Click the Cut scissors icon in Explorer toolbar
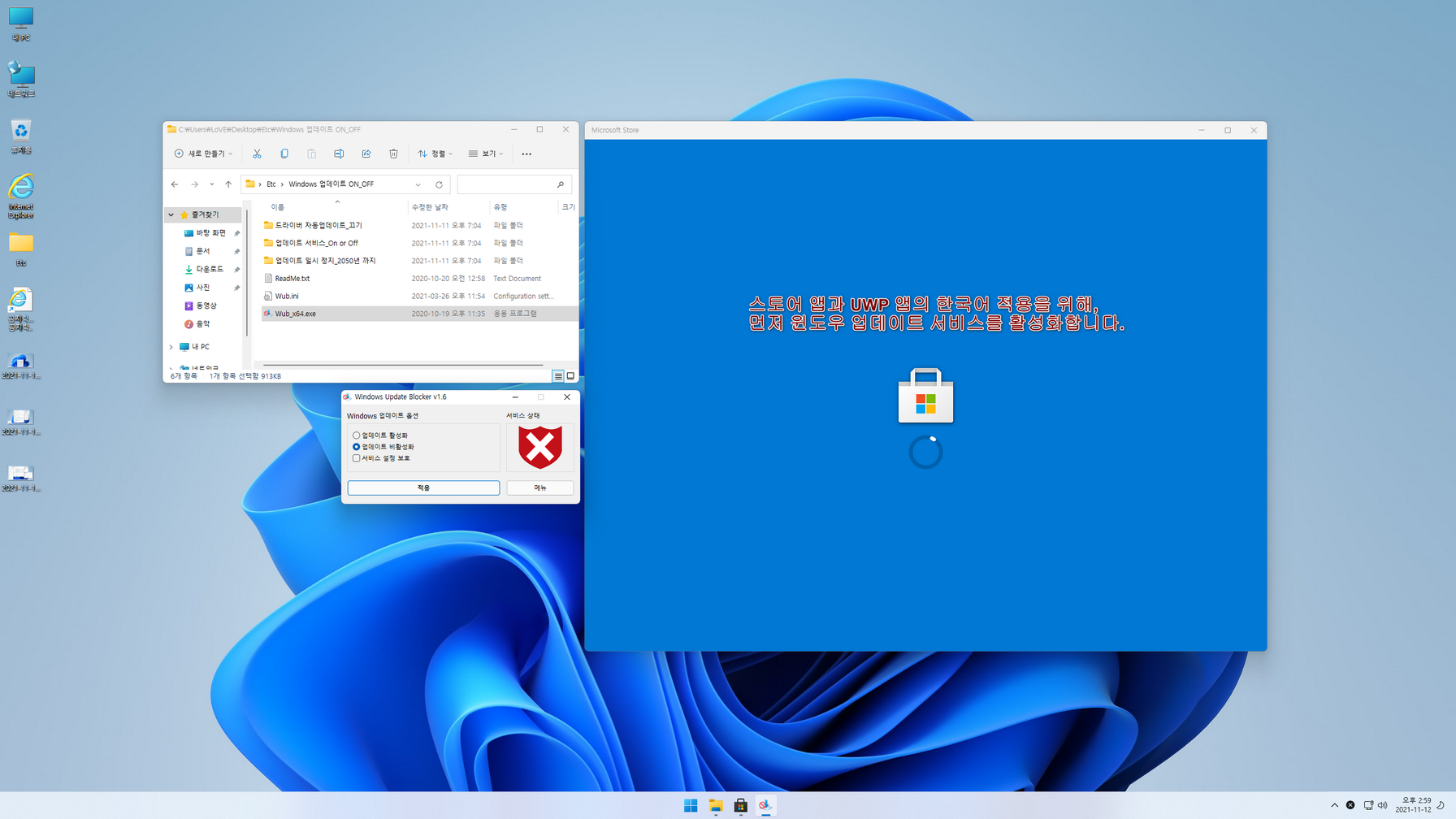This screenshot has height=819, width=1456. click(257, 154)
